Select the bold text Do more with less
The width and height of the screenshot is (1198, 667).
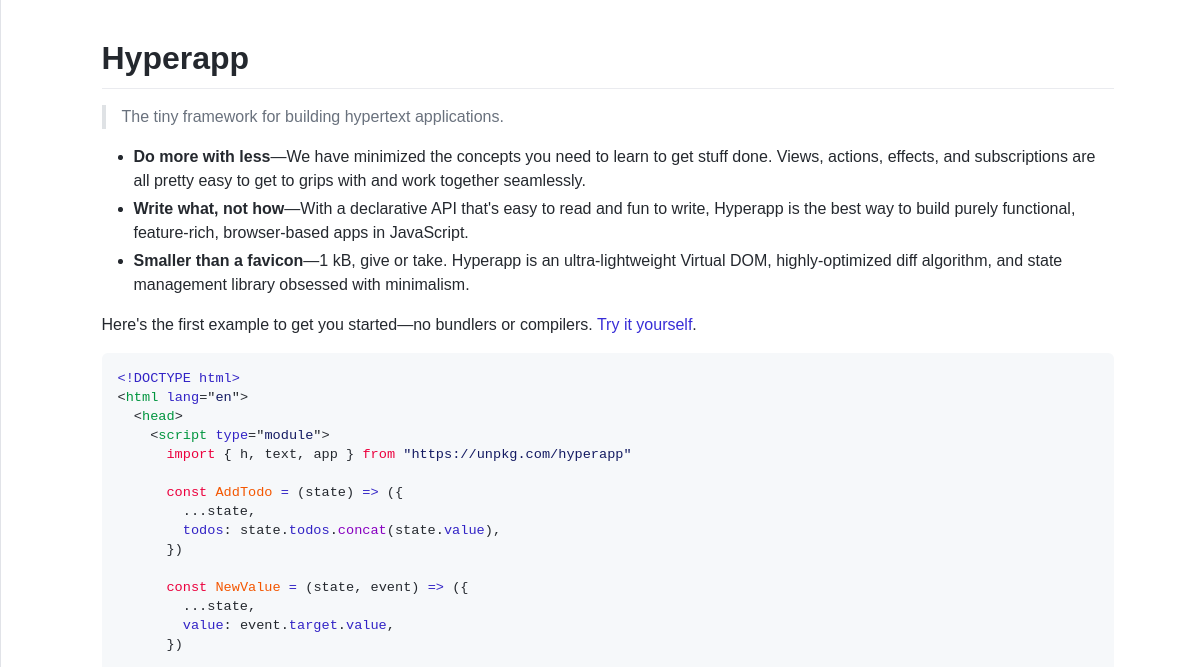pos(201,156)
